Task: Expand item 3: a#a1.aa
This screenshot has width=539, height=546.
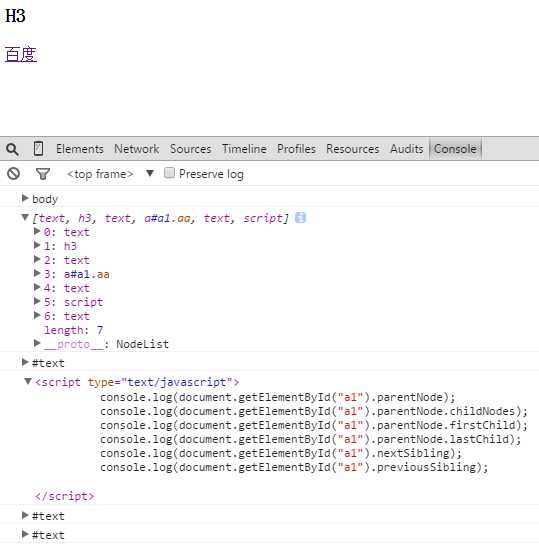Action: tap(37, 273)
